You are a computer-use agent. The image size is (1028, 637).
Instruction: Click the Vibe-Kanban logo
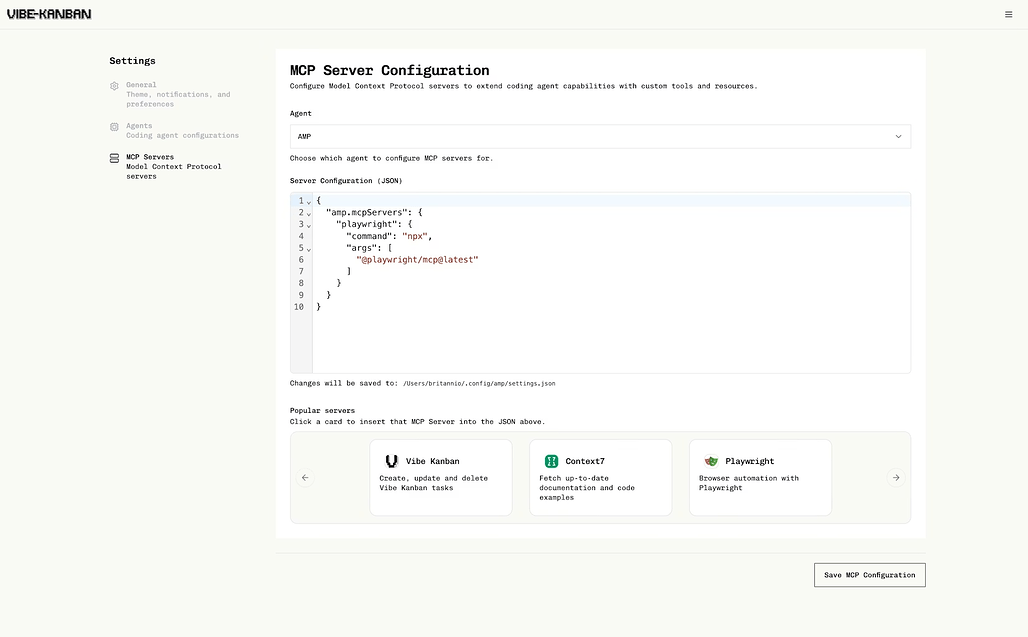click(x=49, y=14)
